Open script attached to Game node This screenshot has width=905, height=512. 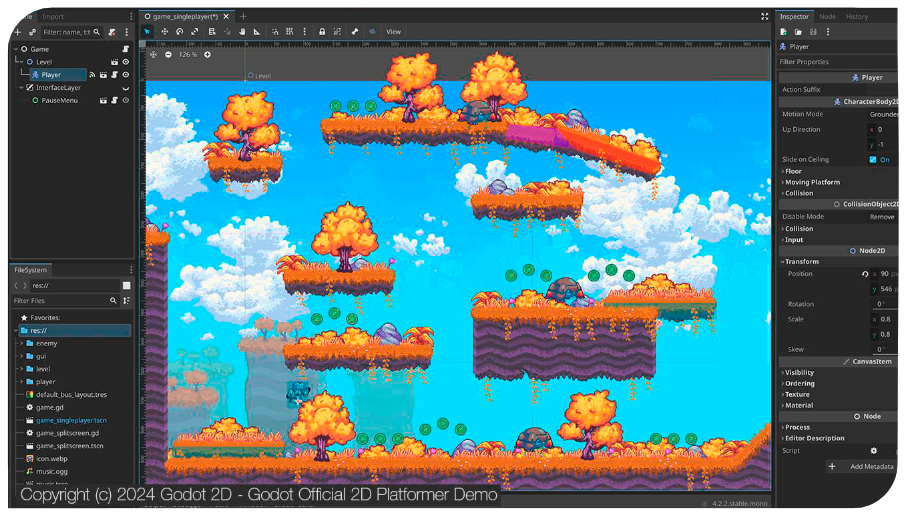coord(125,49)
